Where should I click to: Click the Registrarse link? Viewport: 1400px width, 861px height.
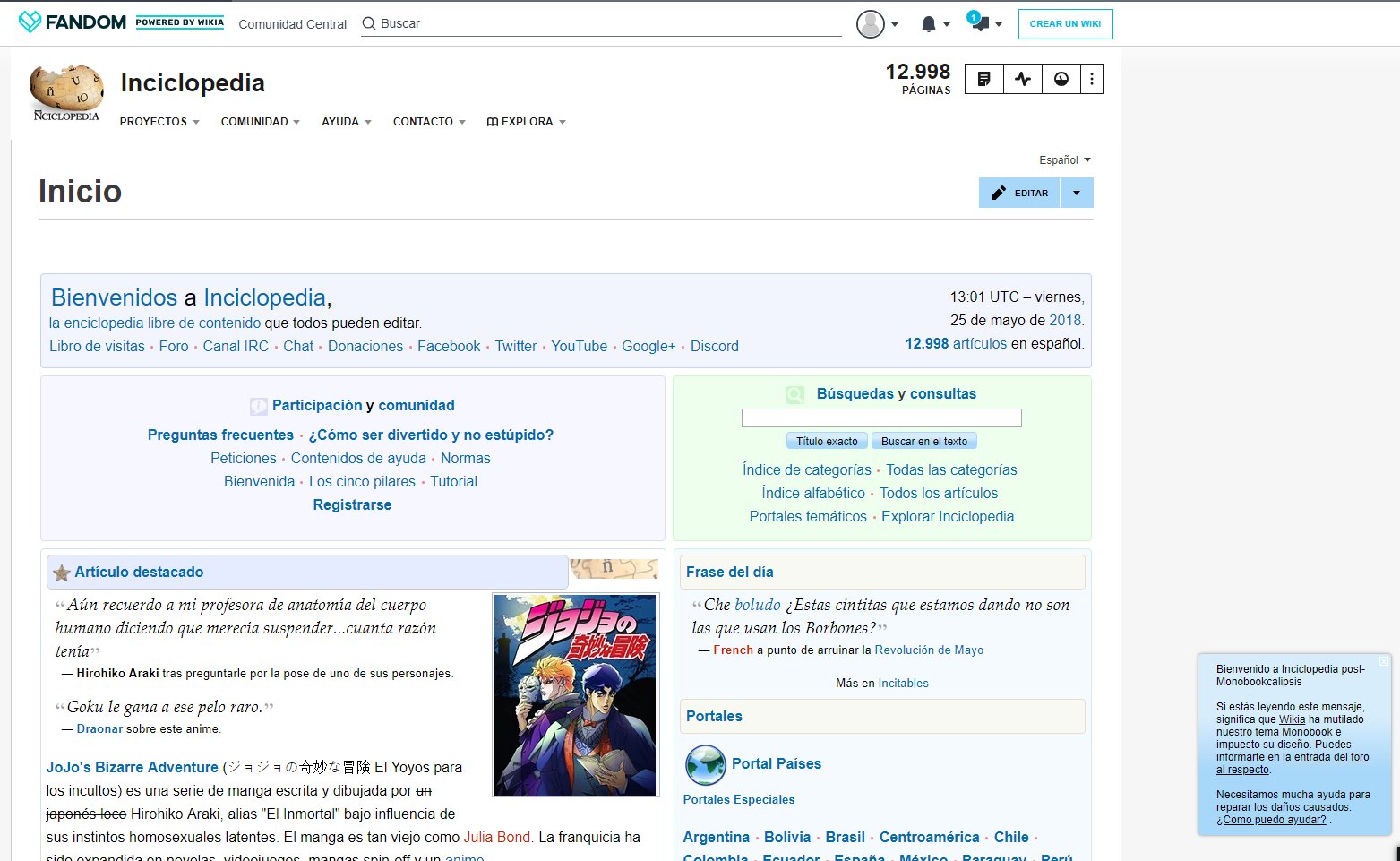[352, 504]
